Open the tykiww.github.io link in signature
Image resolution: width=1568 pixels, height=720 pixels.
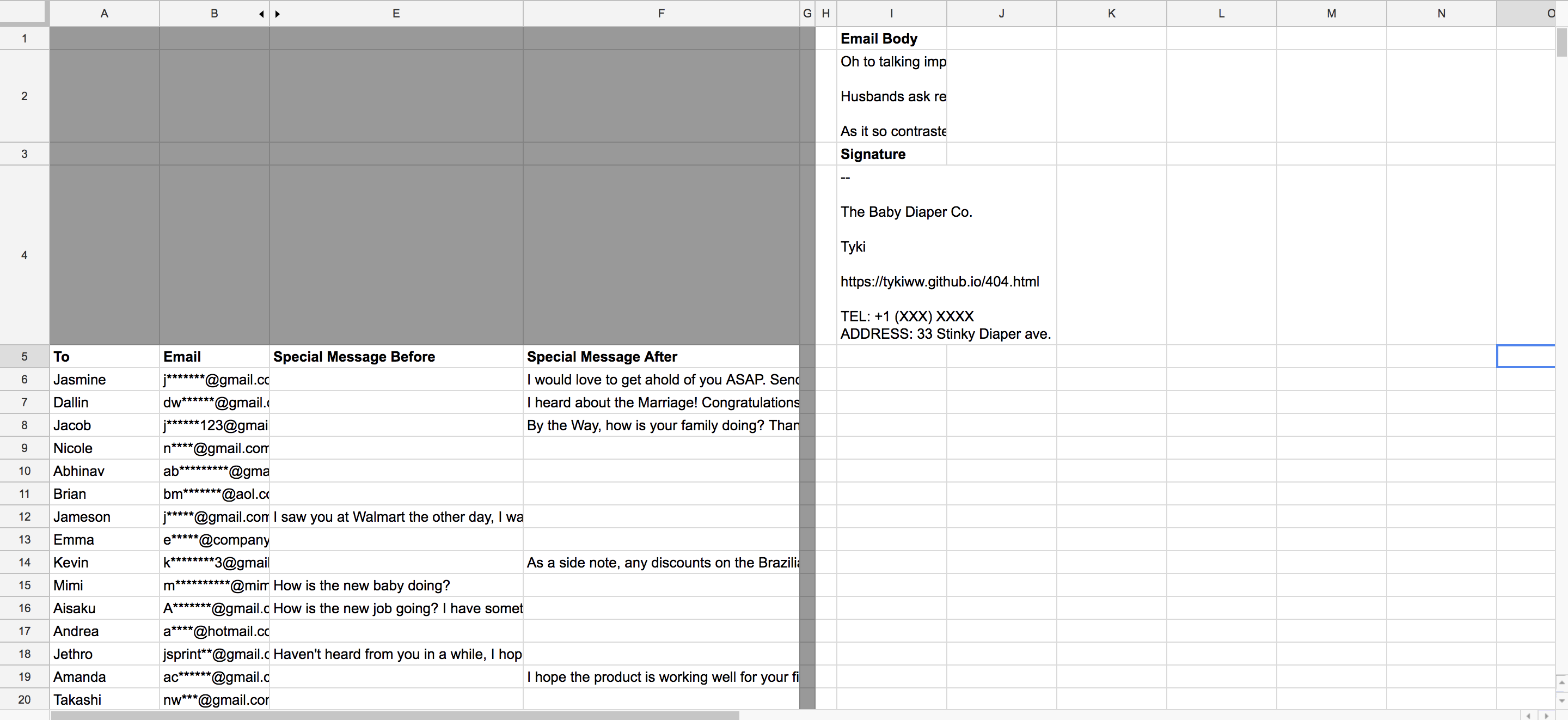coord(939,282)
